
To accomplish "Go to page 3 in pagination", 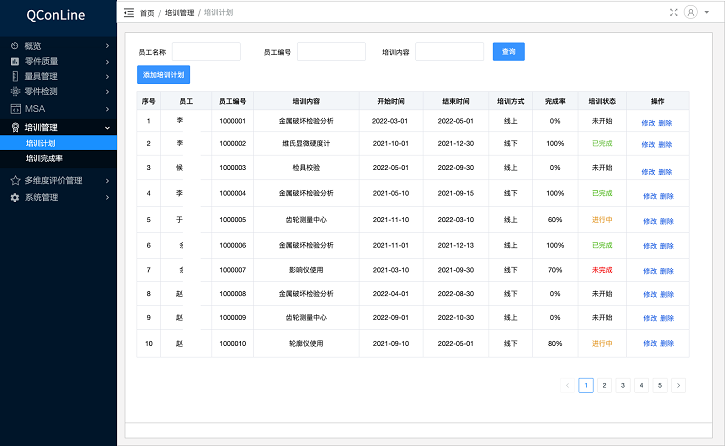I will [622, 385].
